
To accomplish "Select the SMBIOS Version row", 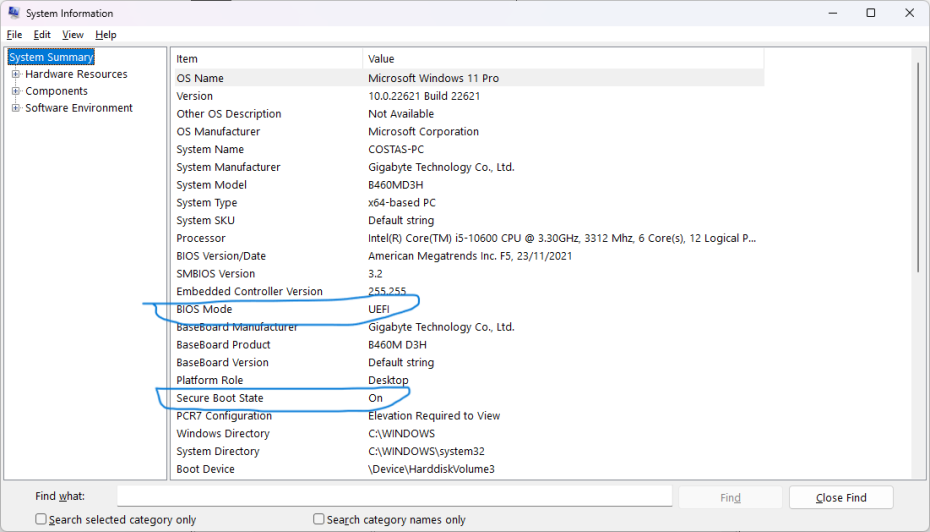I will tap(468, 274).
